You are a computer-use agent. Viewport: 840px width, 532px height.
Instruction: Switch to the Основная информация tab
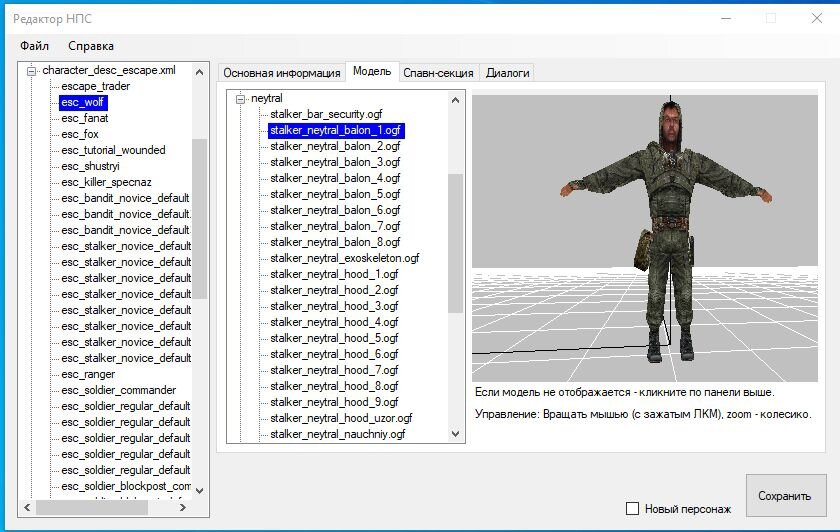pyautogui.click(x=281, y=72)
